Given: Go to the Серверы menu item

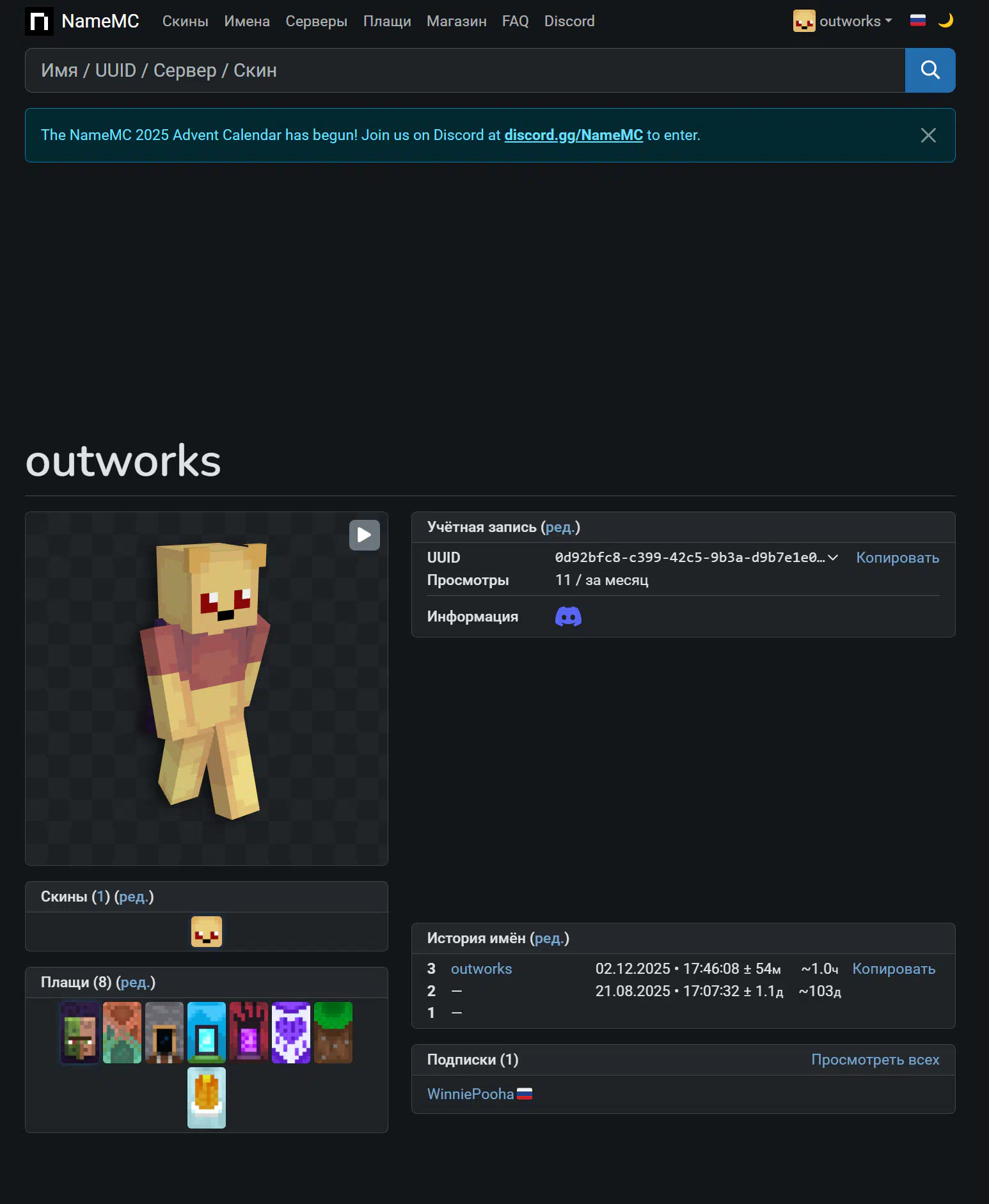Looking at the screenshot, I should [316, 21].
